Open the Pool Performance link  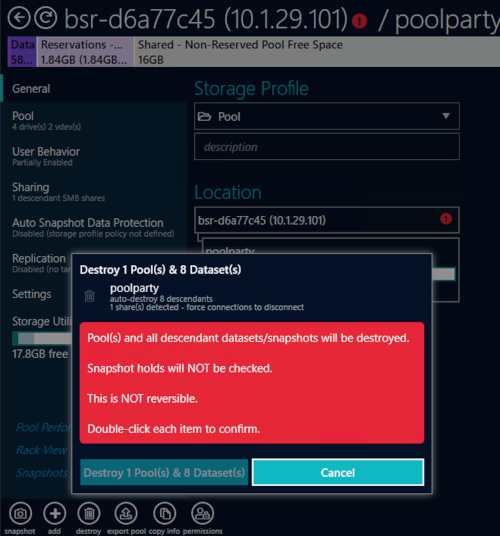[x=44, y=427]
